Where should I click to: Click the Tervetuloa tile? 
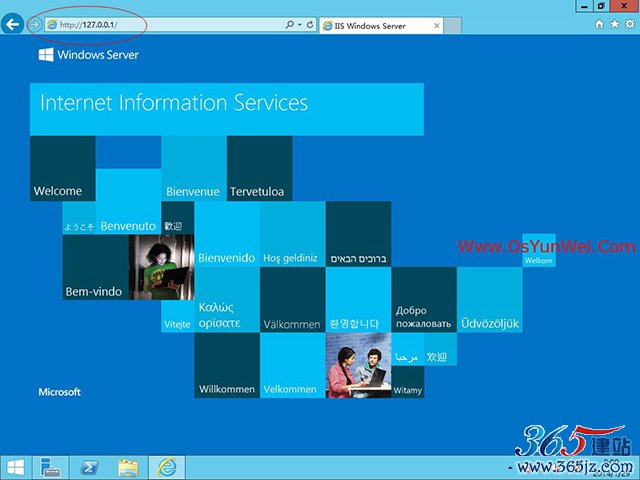(x=260, y=169)
